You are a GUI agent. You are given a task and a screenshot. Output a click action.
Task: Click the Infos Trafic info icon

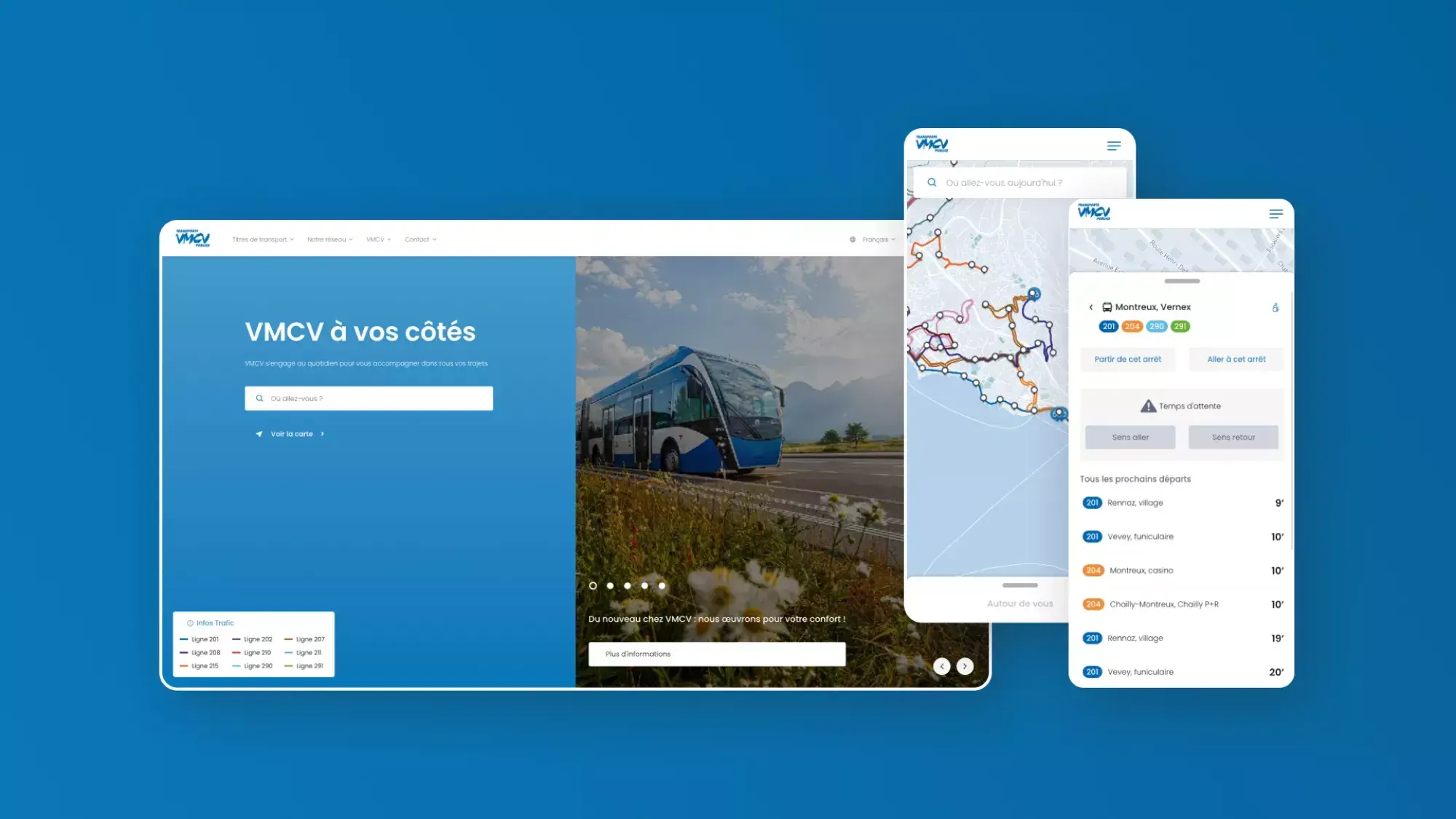190,623
